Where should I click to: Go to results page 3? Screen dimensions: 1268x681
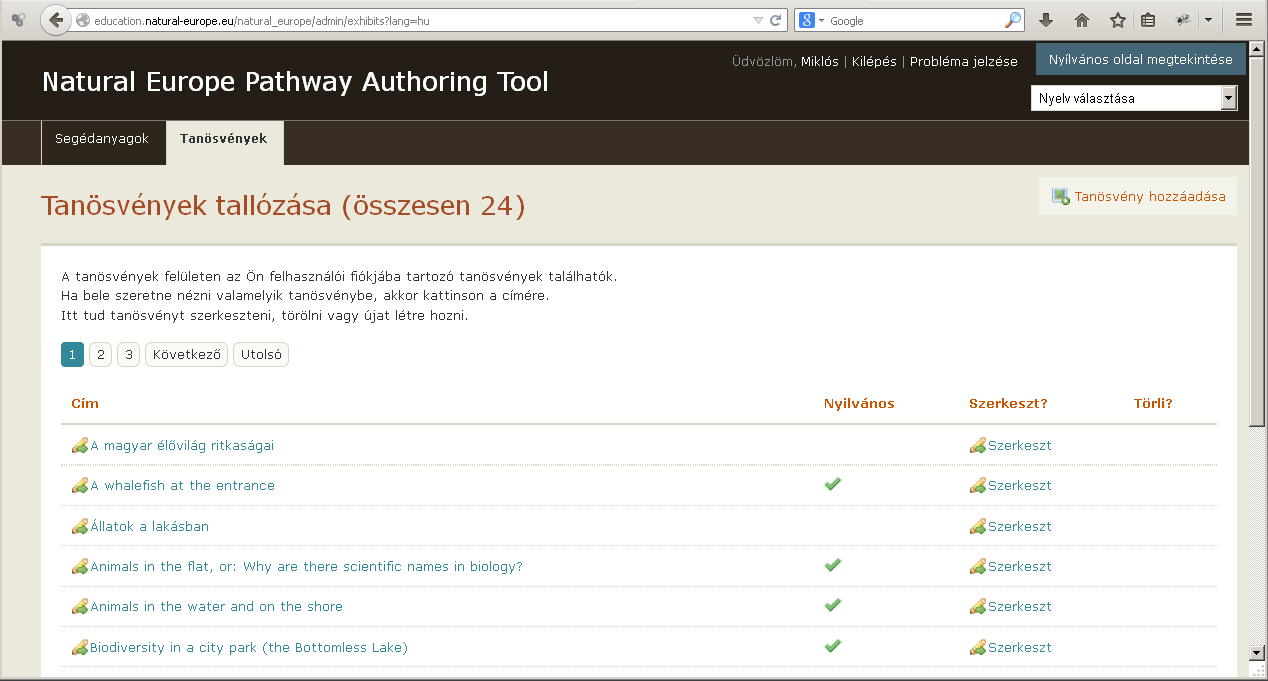coord(128,354)
